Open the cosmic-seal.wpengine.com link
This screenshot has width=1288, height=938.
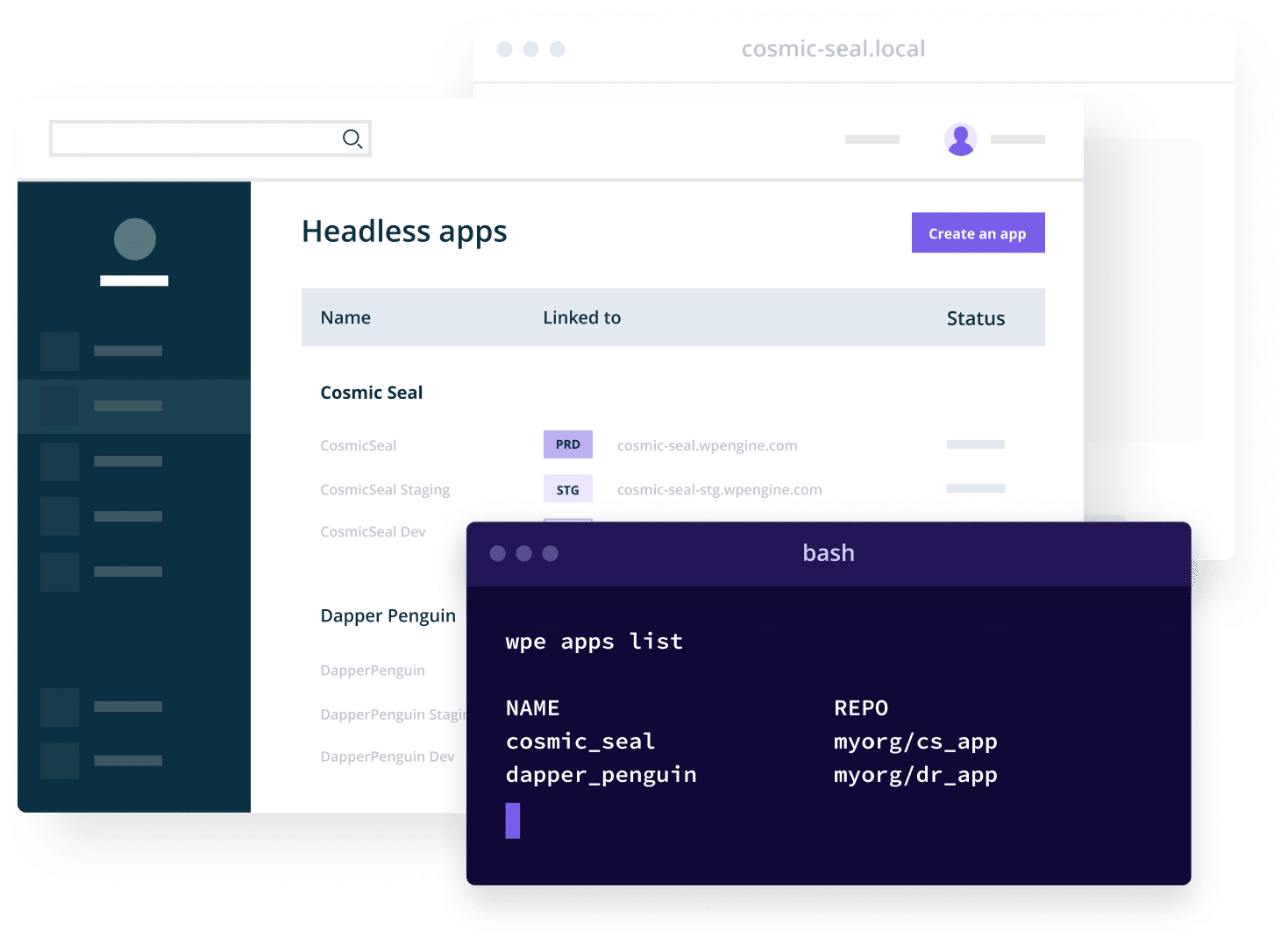[707, 445]
